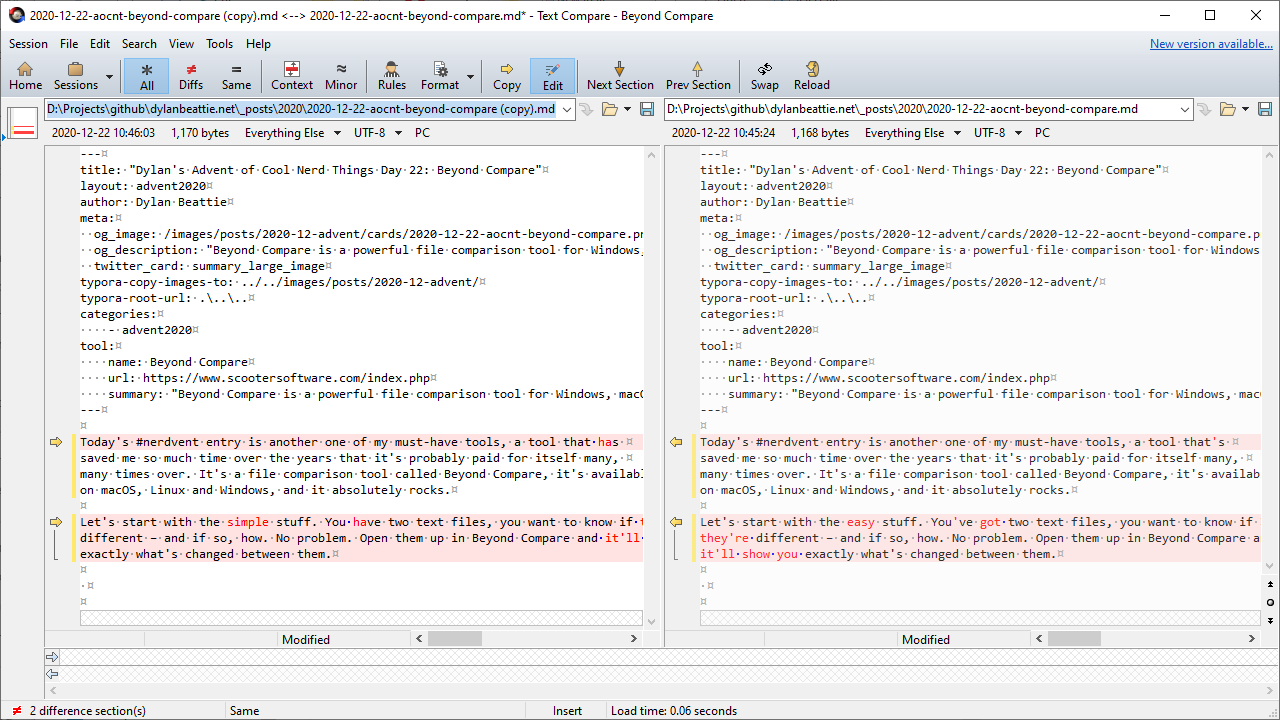The height and width of the screenshot is (720, 1280).
Task: Open left UTF-8 encoding dropdown
Action: [x=379, y=133]
